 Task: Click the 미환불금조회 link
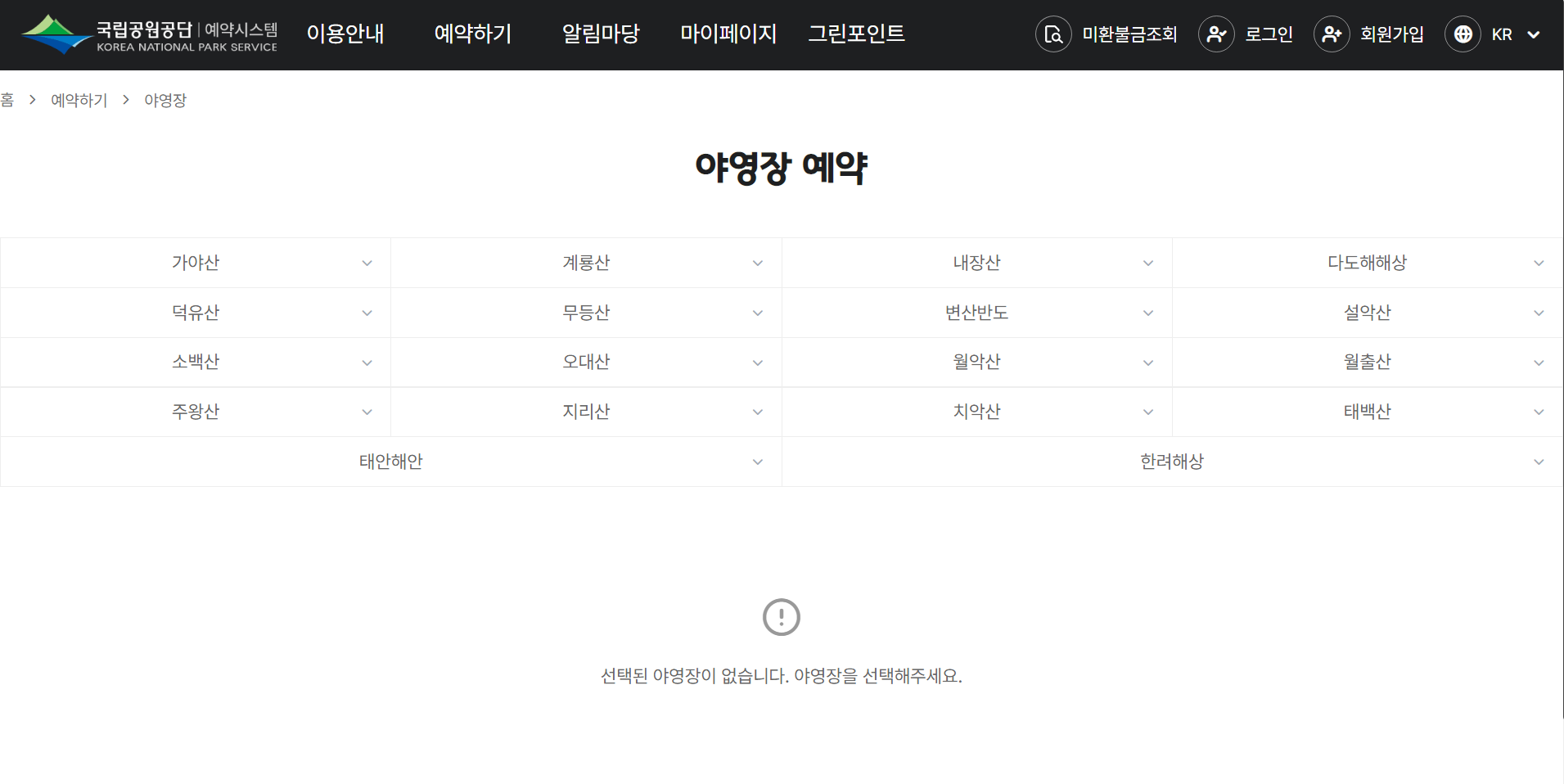point(1129,34)
